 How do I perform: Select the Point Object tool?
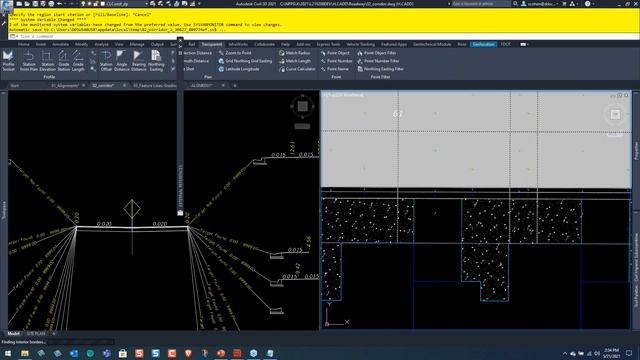[x=335, y=53]
